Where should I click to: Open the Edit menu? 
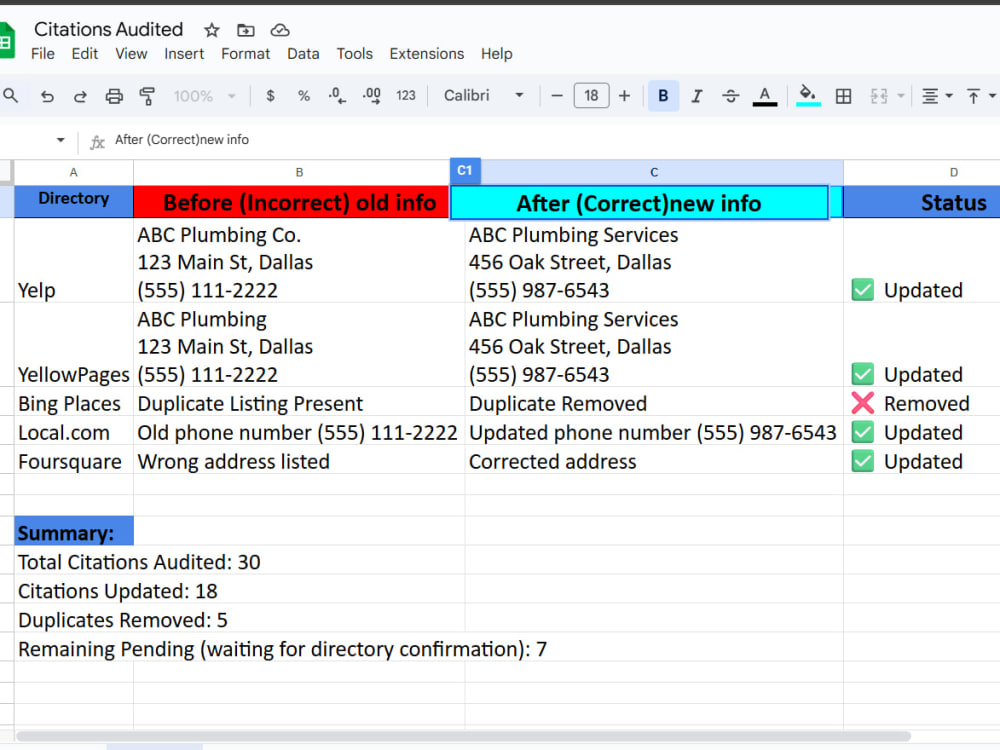point(85,54)
